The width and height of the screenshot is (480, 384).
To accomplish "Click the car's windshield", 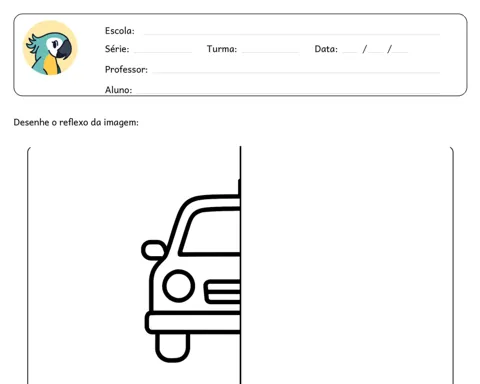I will coord(210,232).
